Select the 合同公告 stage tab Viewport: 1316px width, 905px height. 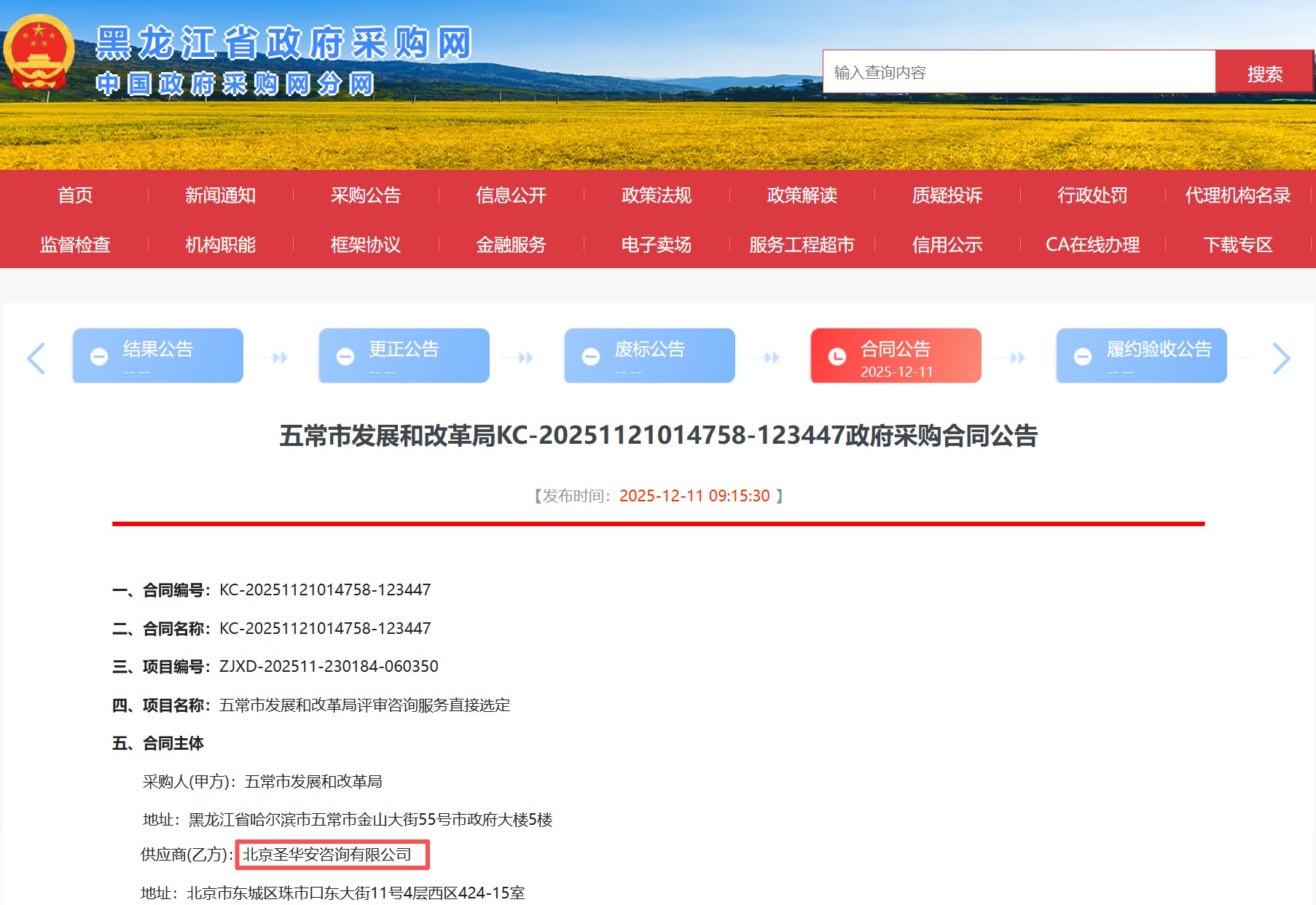[896, 356]
